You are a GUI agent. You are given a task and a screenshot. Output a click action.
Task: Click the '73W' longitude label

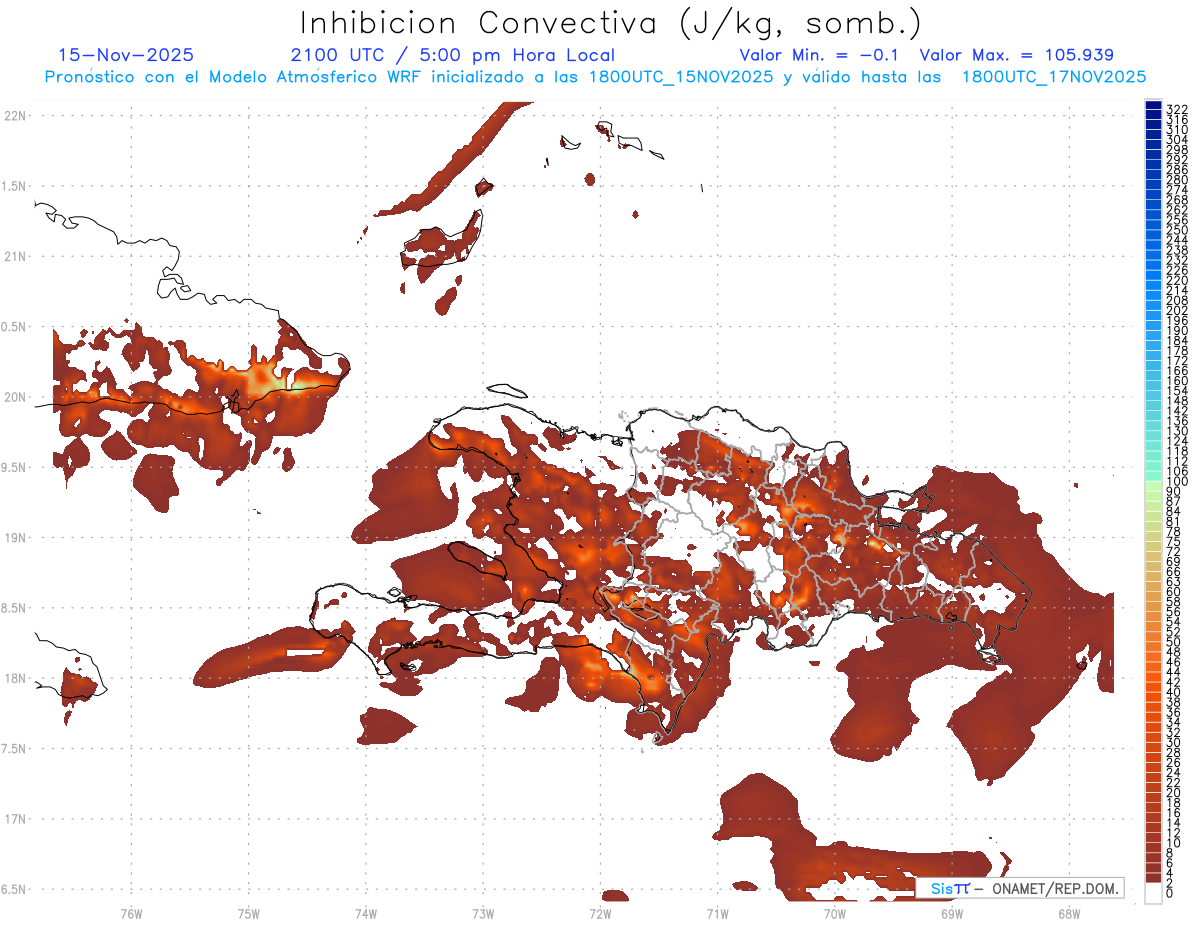point(482,913)
